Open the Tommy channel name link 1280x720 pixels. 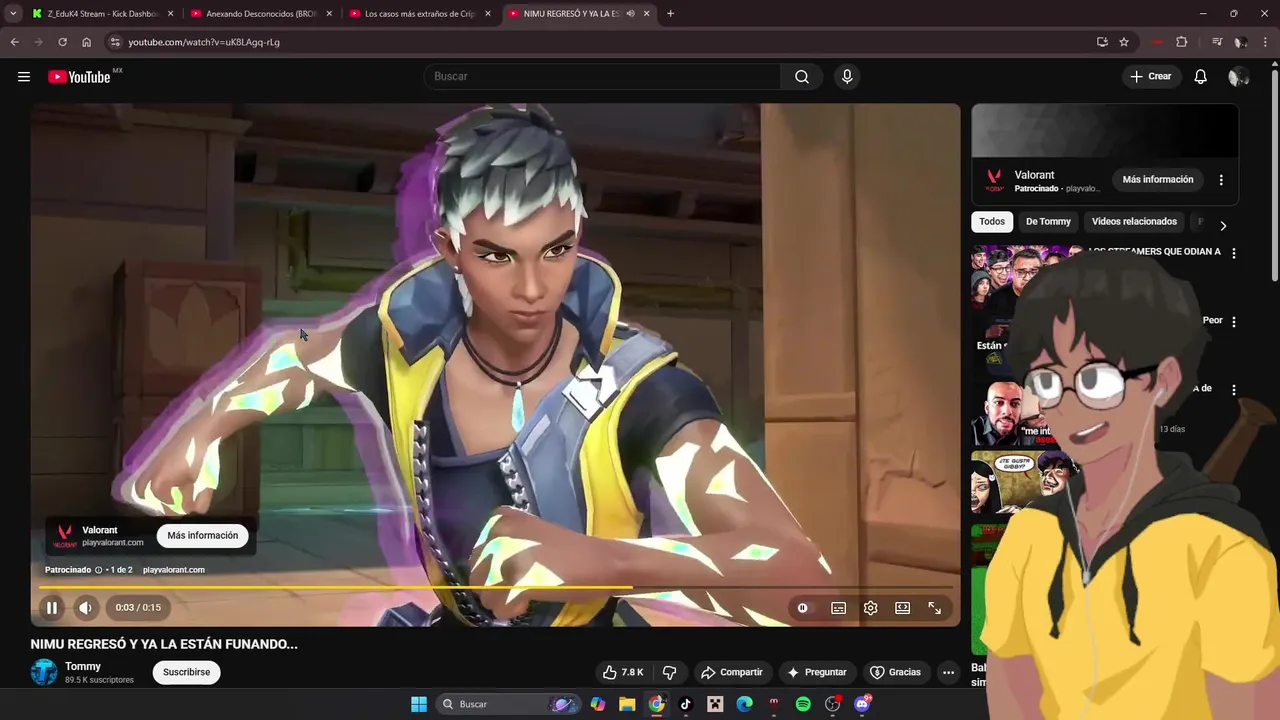pyautogui.click(x=83, y=666)
